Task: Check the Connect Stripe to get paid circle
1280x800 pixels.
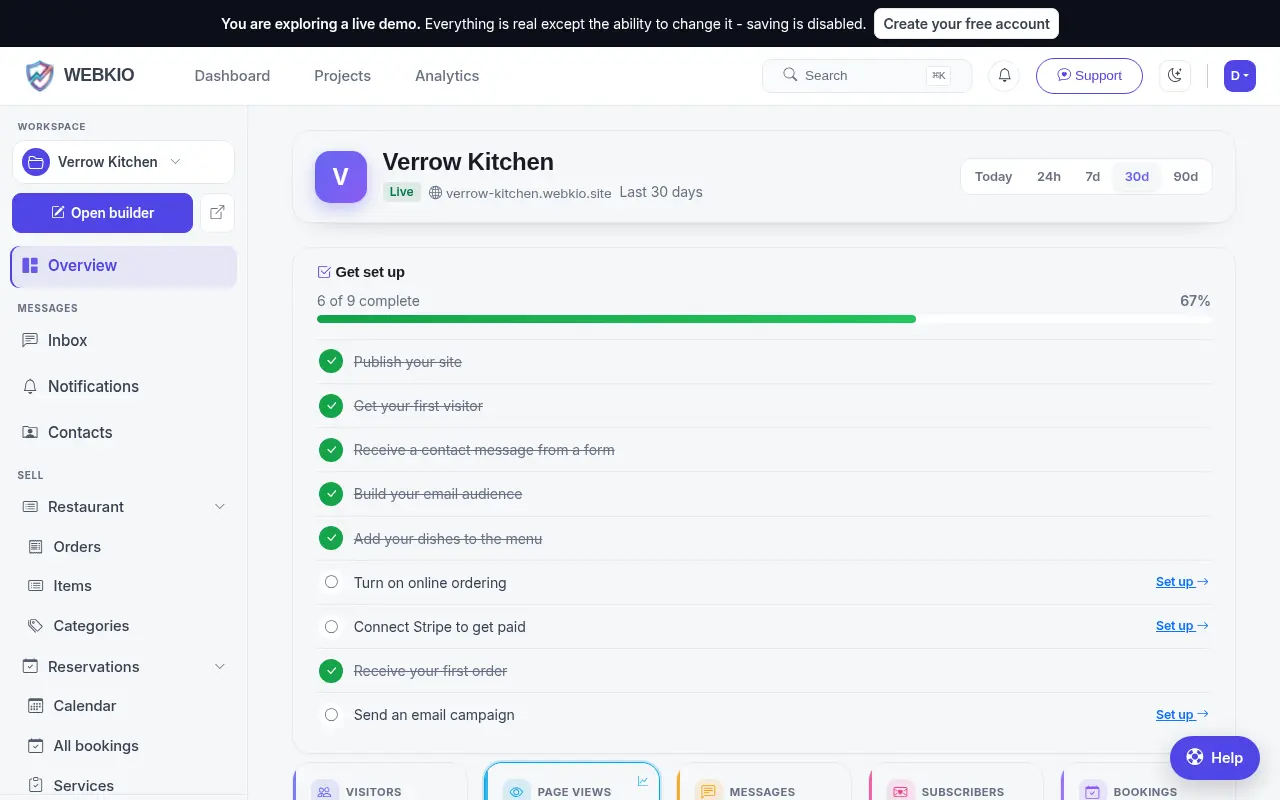Action: [331, 627]
